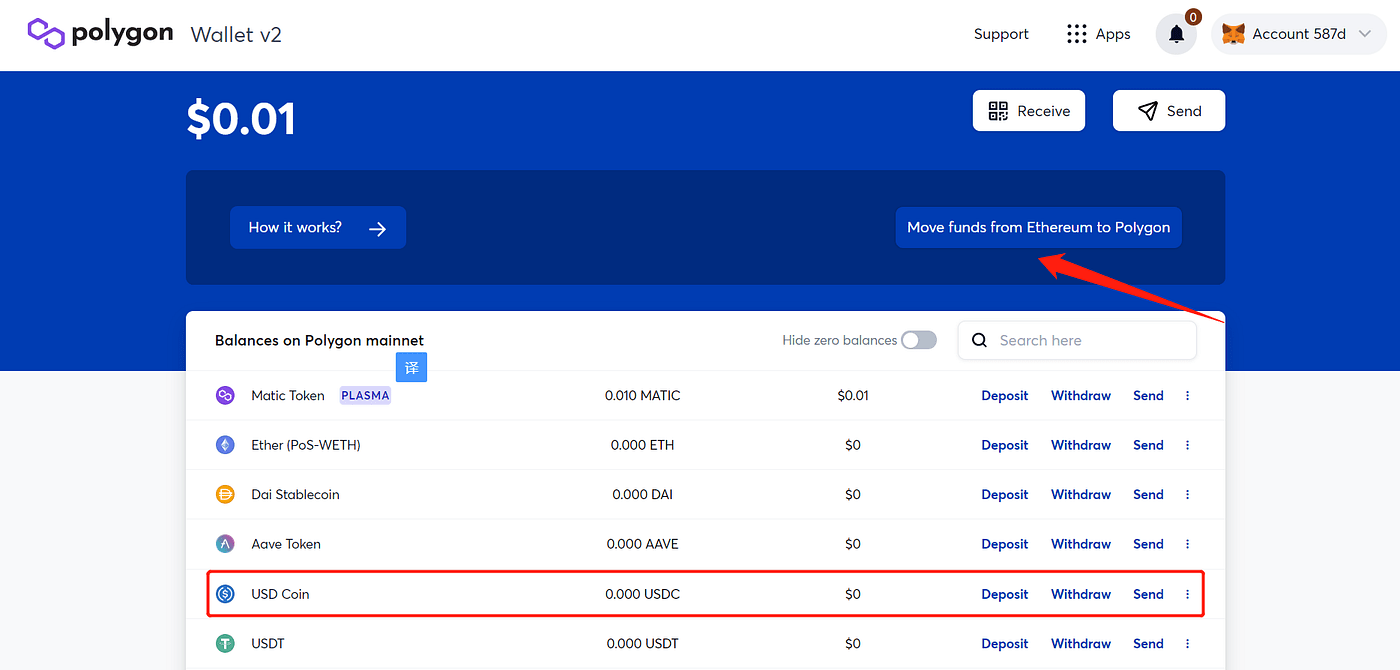This screenshot has height=670, width=1400.
Task: Click the Dai Stablecoin coin icon
Action: click(x=225, y=494)
